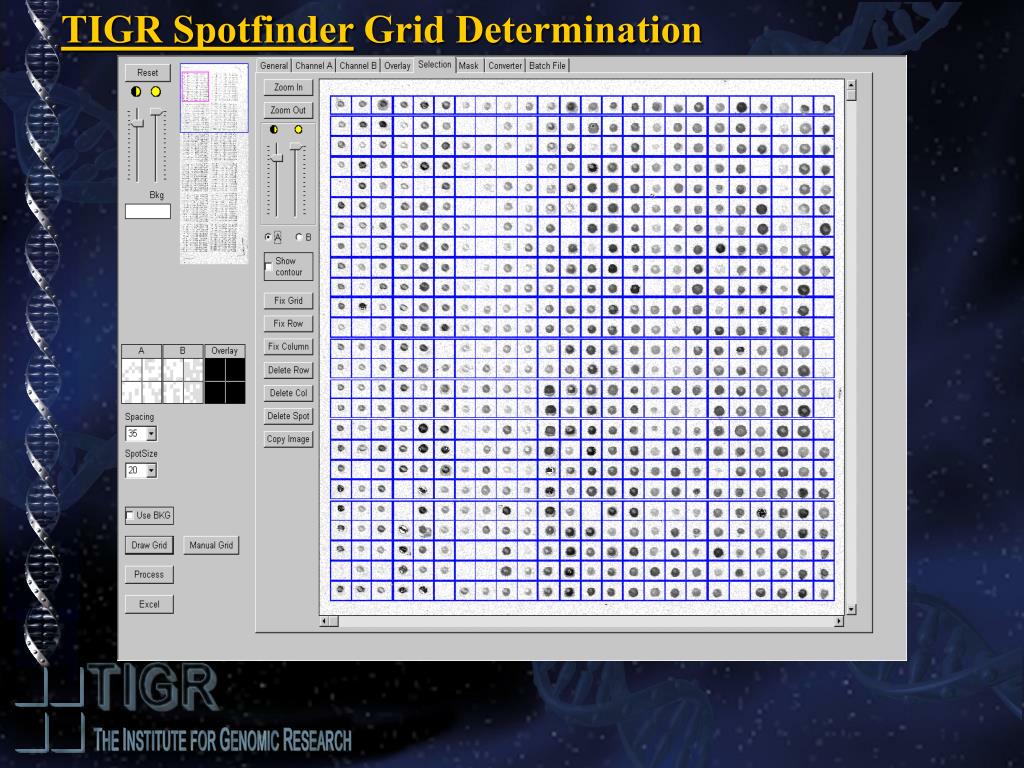Click the A channel preview thumbnail
This screenshot has height=768, width=1024.
coord(141,381)
